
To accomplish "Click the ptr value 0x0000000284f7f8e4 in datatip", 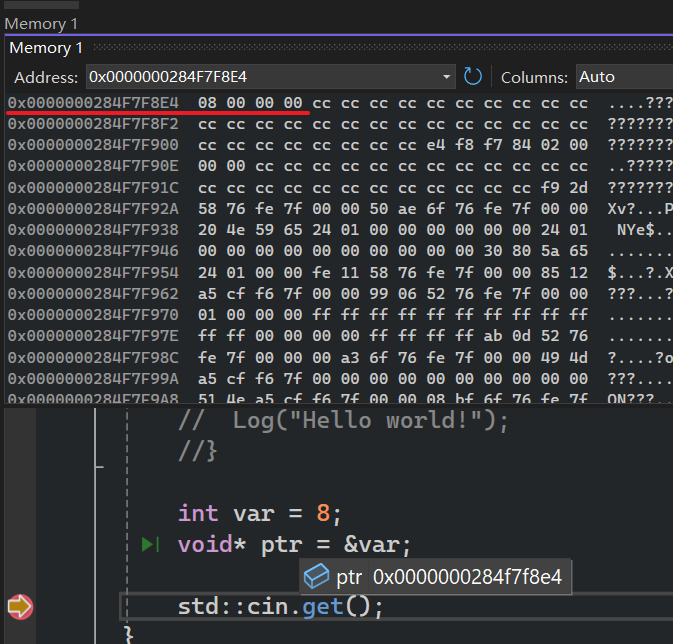I will [467, 577].
